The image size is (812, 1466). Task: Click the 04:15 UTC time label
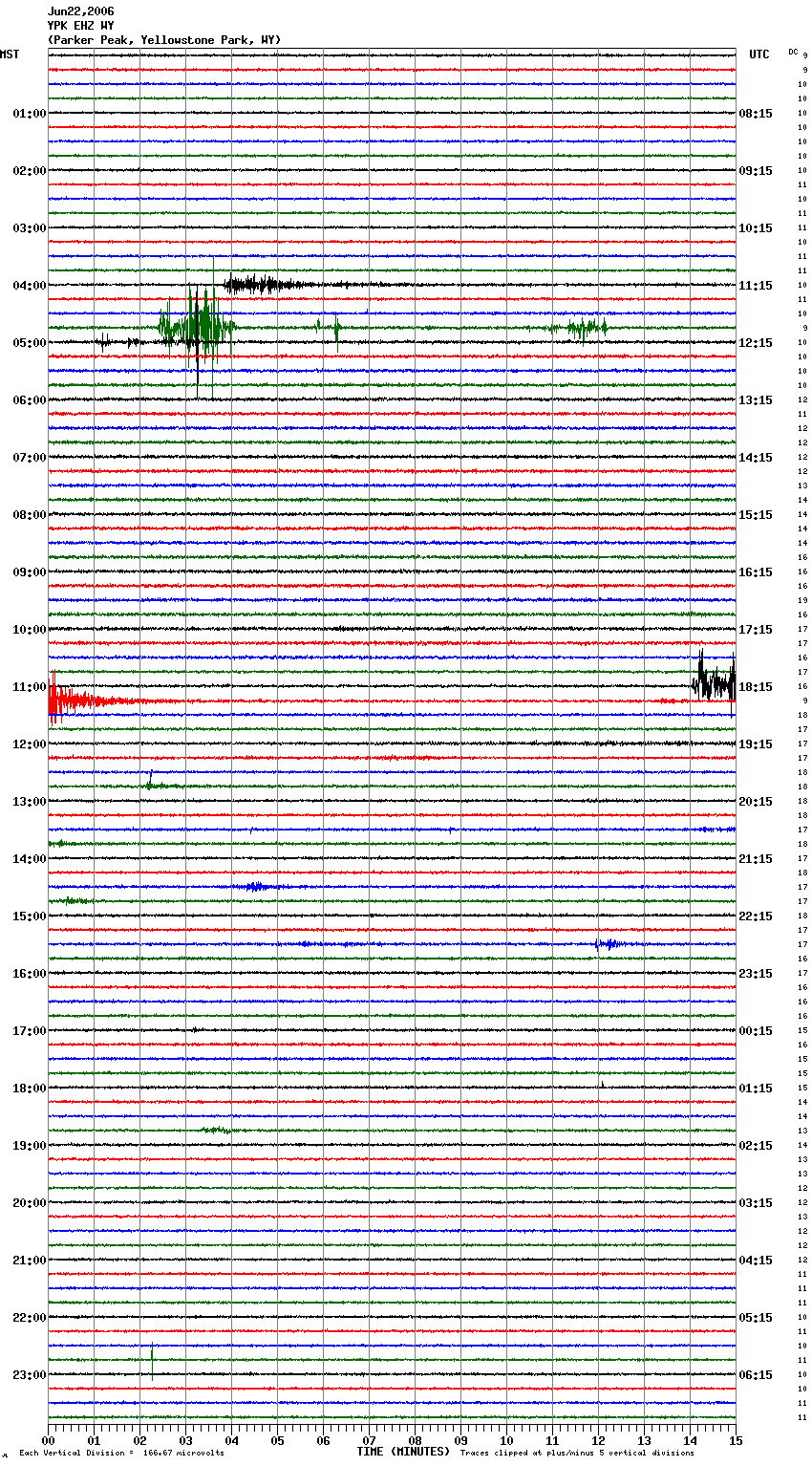tap(756, 1261)
